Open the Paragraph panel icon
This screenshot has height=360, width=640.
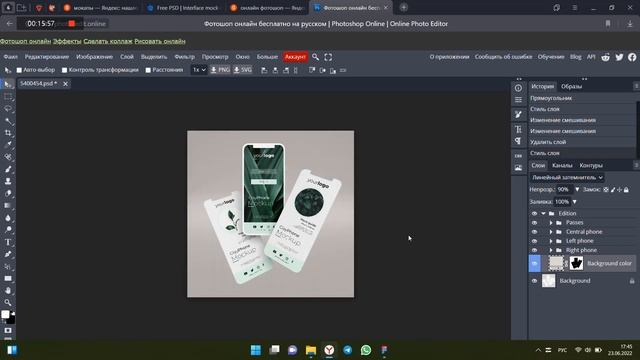(x=518, y=141)
